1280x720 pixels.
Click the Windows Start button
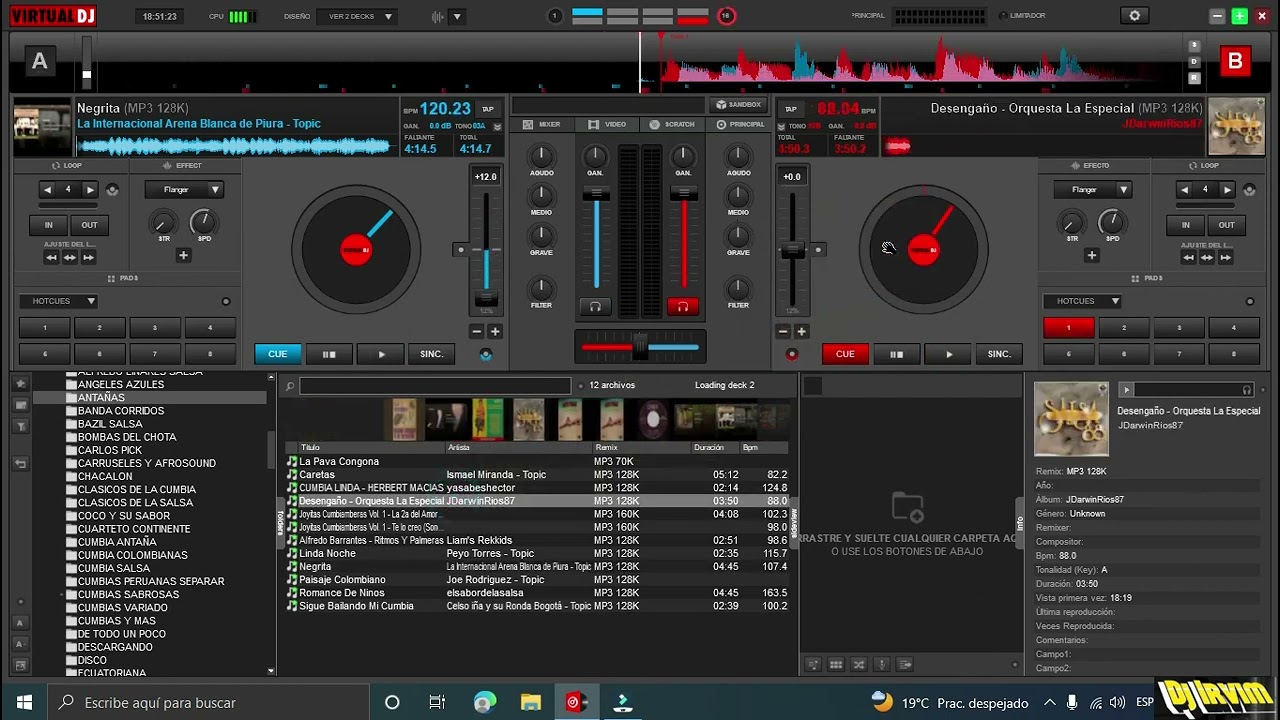(24, 702)
